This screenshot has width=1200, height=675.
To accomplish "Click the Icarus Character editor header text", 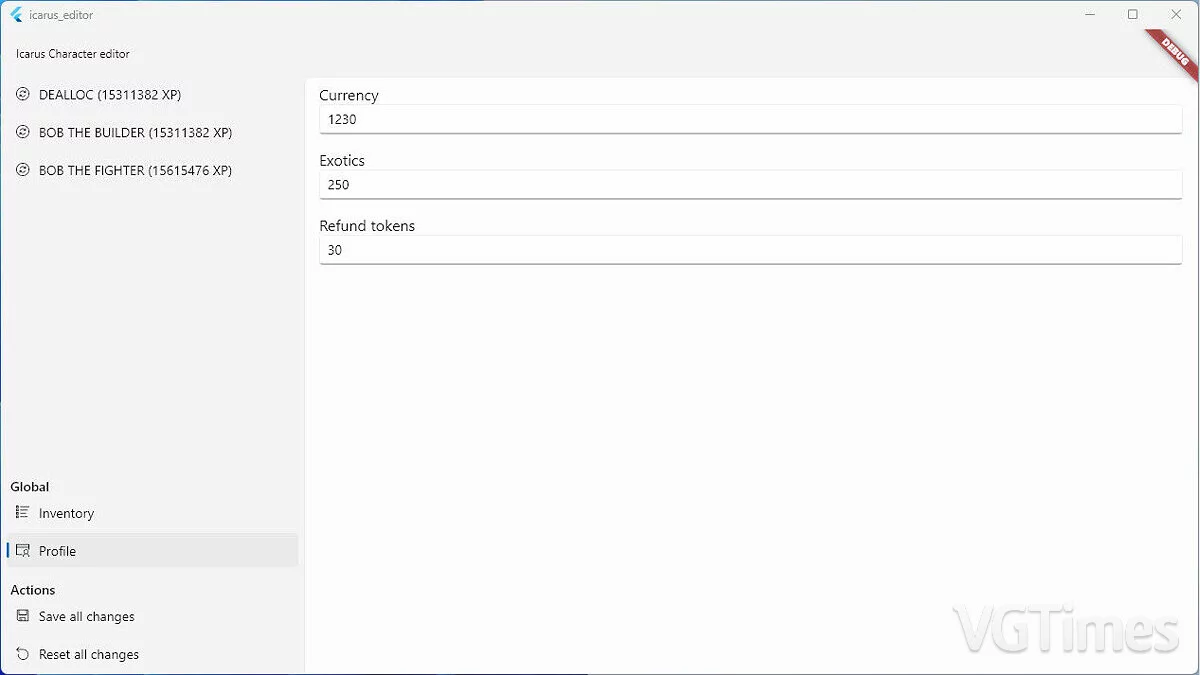I will point(72,54).
